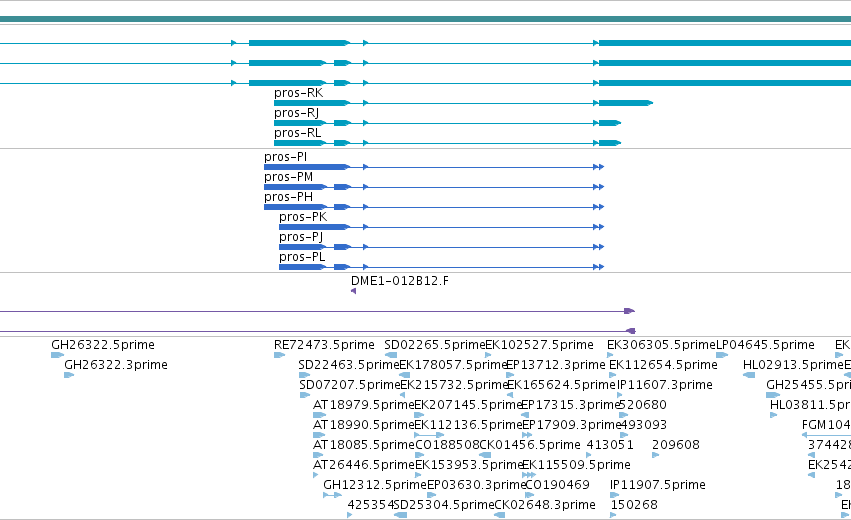851x520 pixels.
Task: Open the SD22463.5prime EST label
Action: [348, 365]
